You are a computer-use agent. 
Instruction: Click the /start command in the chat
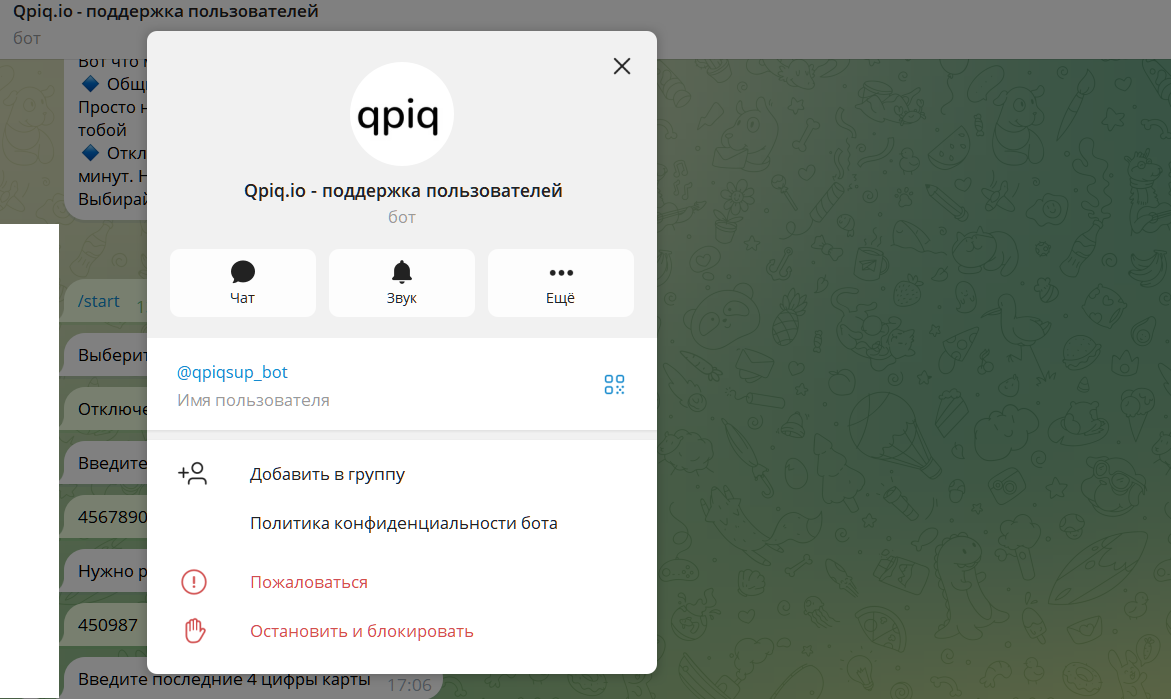(99, 301)
